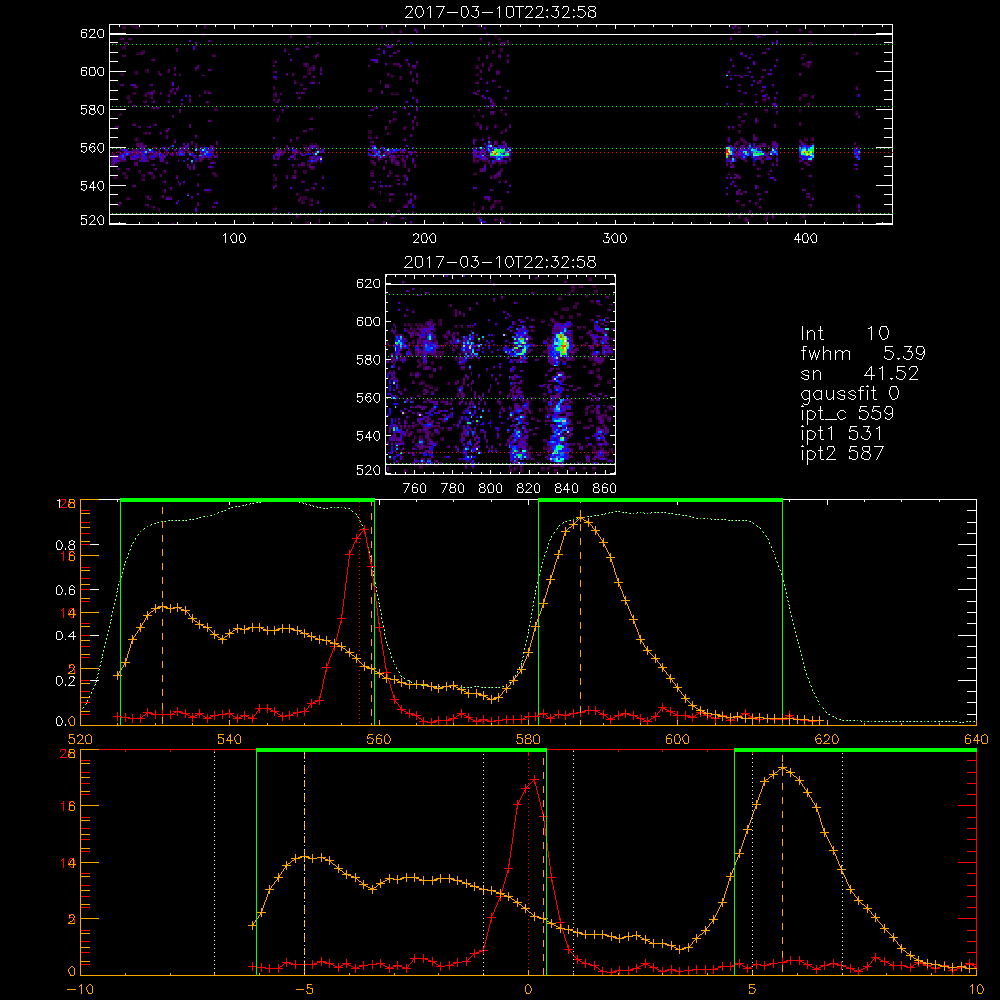This screenshot has width=1000, height=1000.
Task: Click the left thick green bar atop third plot
Action: pos(247,500)
